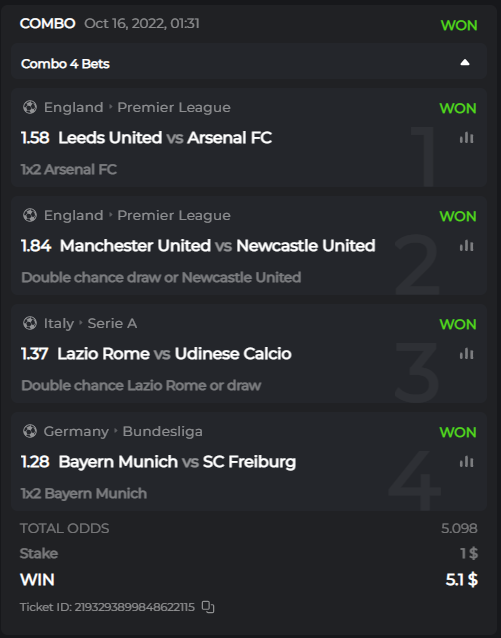Click the 1x2 Arsenal FC selection text
Viewport: 501px width, 638px height.
tap(69, 169)
